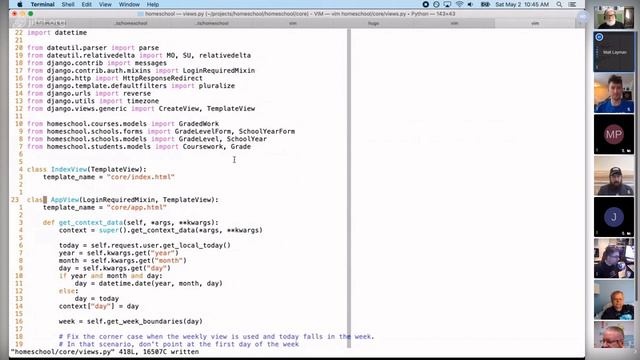Image resolution: width=640 pixels, height=360 pixels.
Task: Click the GradedWork import line
Action: click(123, 124)
